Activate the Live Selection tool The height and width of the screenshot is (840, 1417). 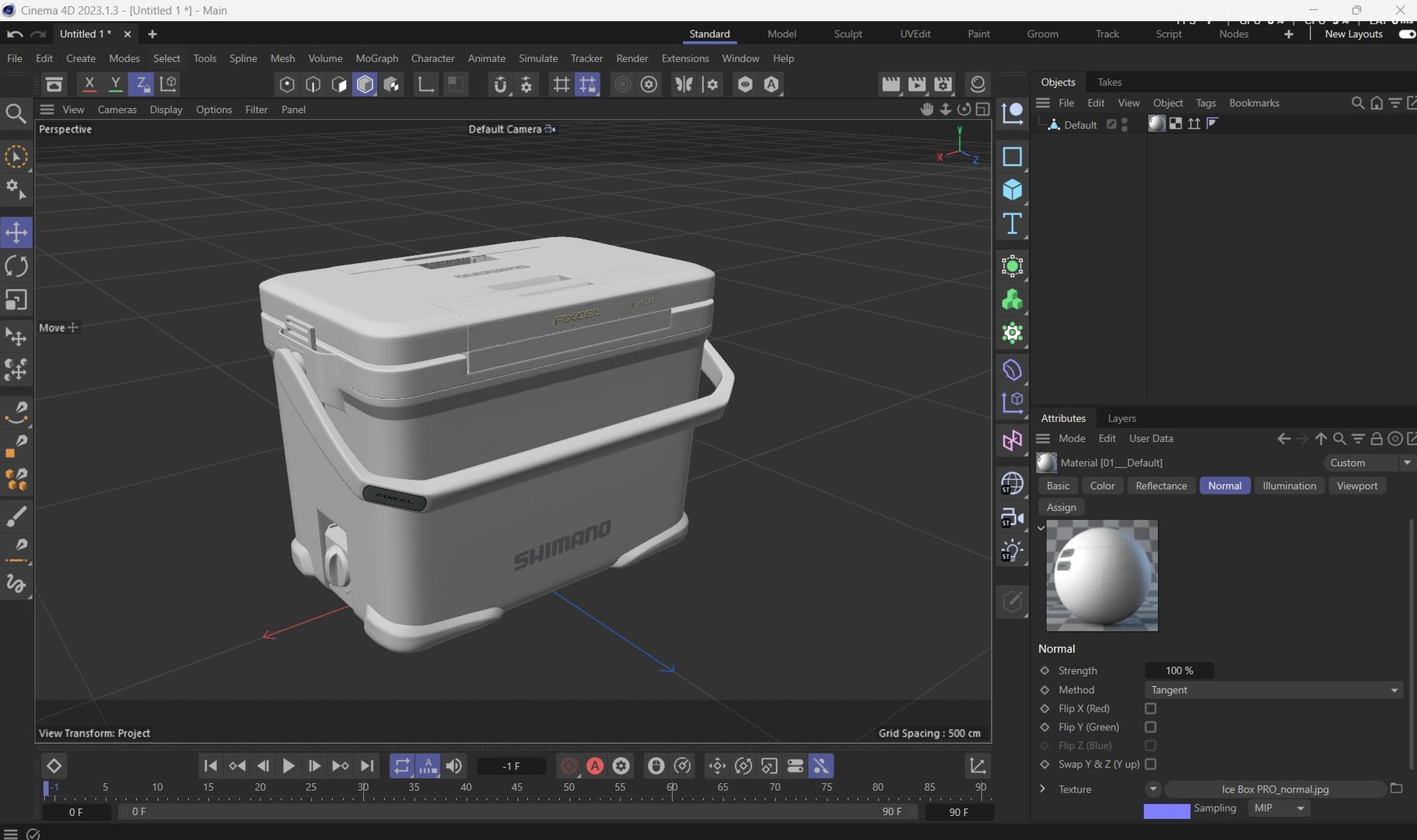tap(16, 157)
